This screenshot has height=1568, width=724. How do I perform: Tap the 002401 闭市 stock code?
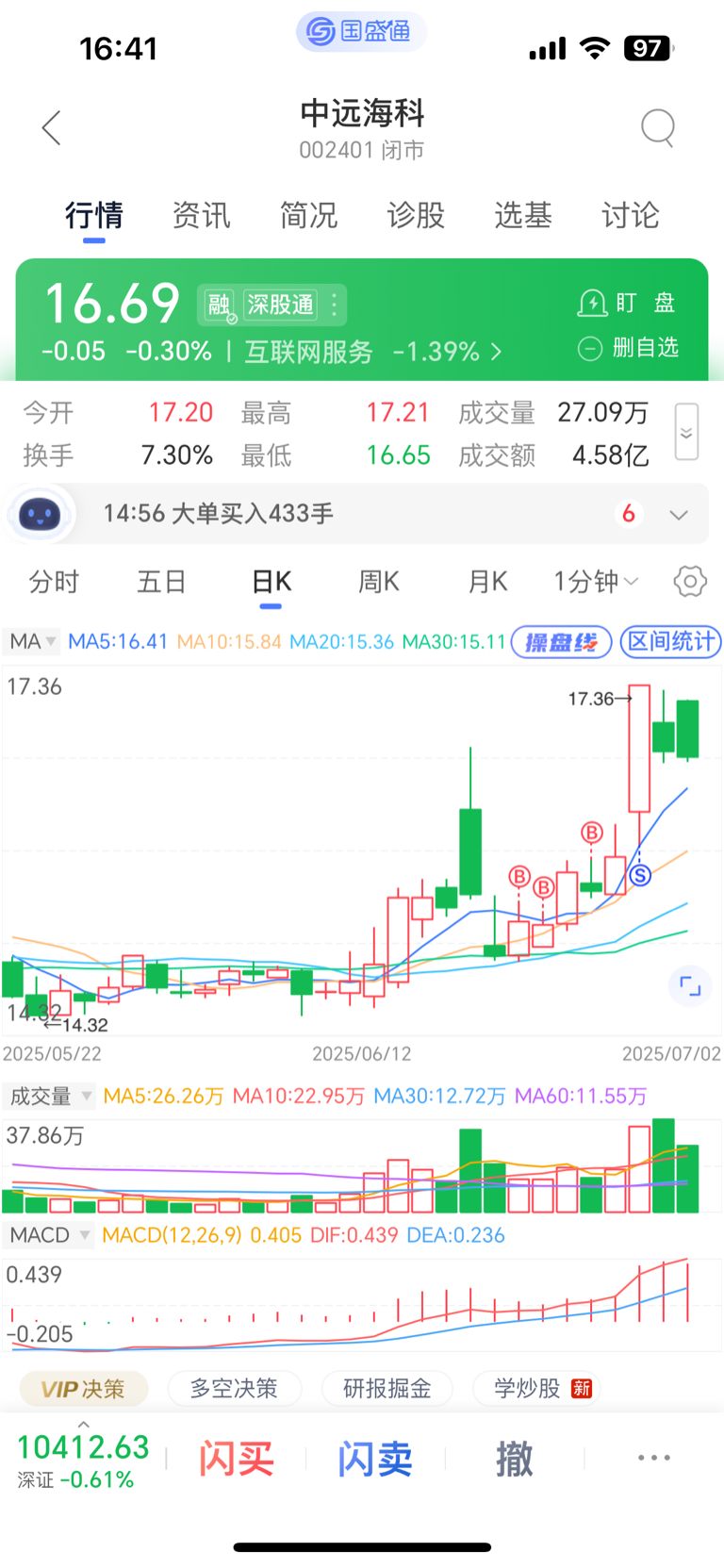point(362,151)
